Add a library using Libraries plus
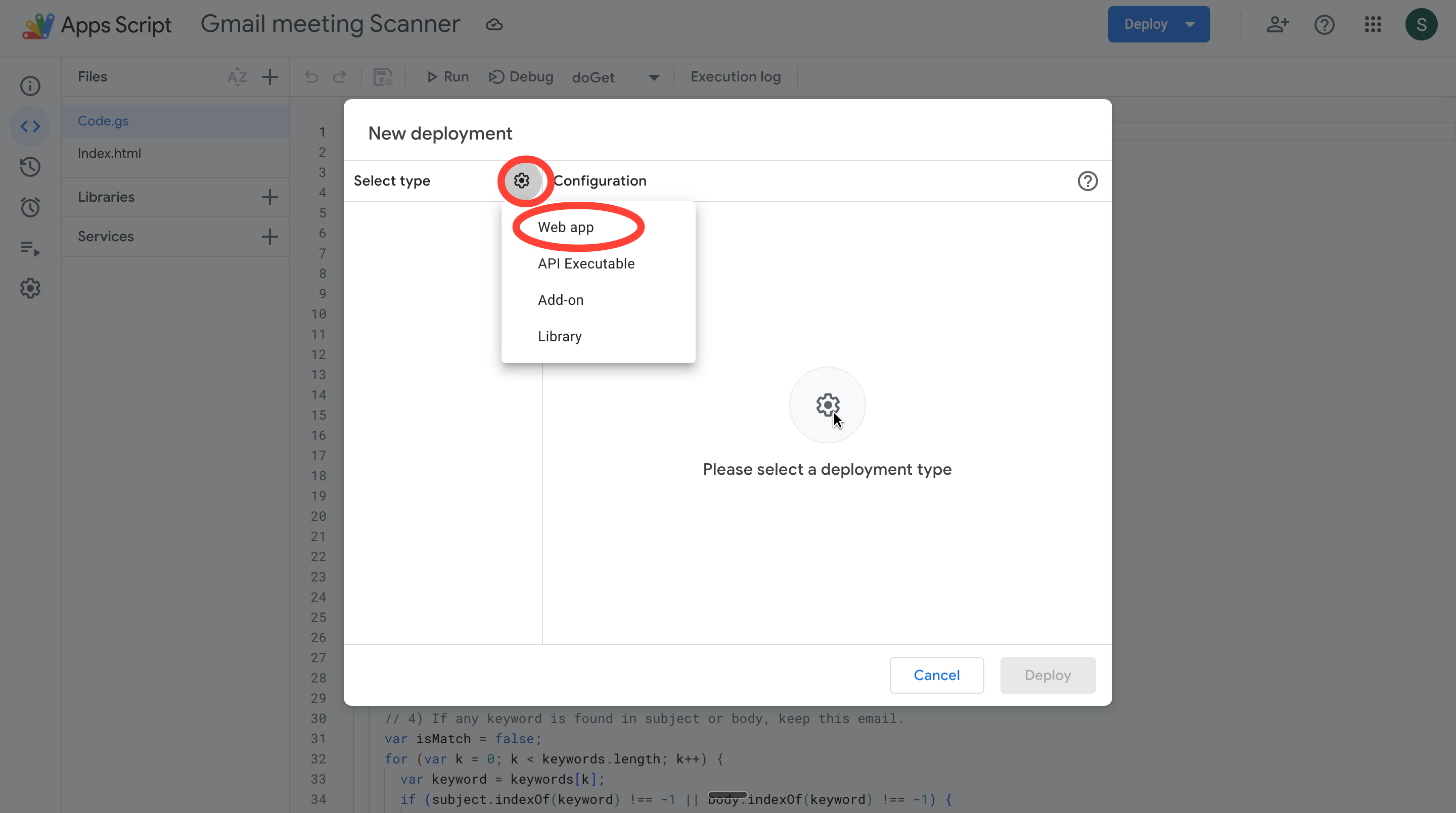Screen dimensions: 1456x813 pyautogui.click(x=269, y=197)
